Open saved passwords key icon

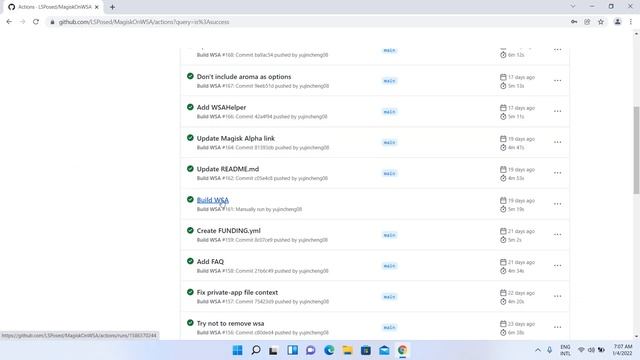(x=574, y=22)
